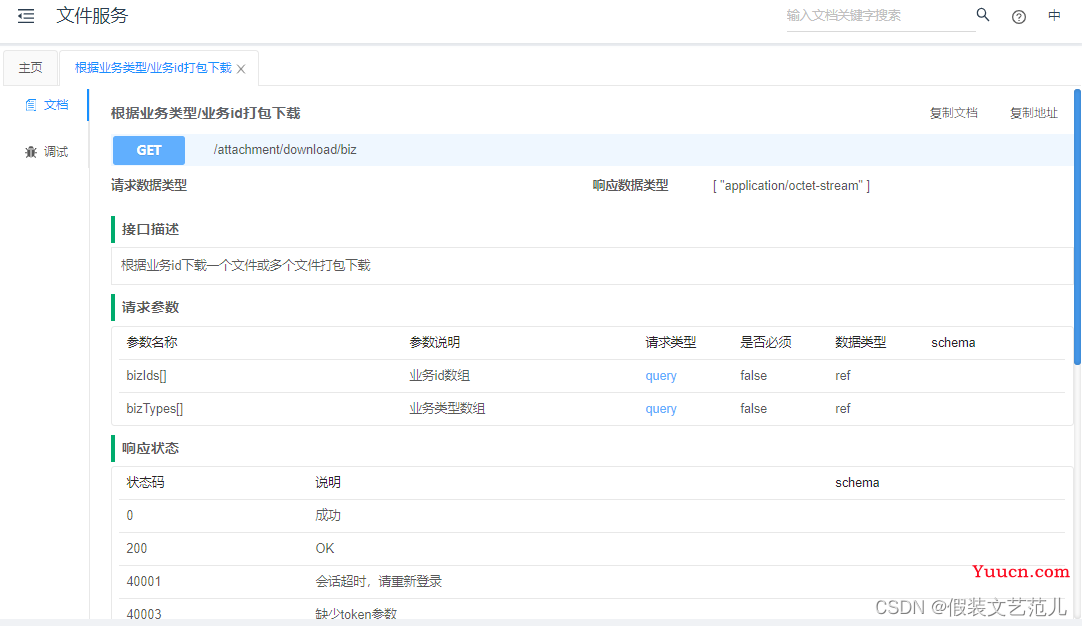This screenshot has height=626, width=1082.
Task: Click the bizTypes[] parameter name
Action: [x=155, y=409]
